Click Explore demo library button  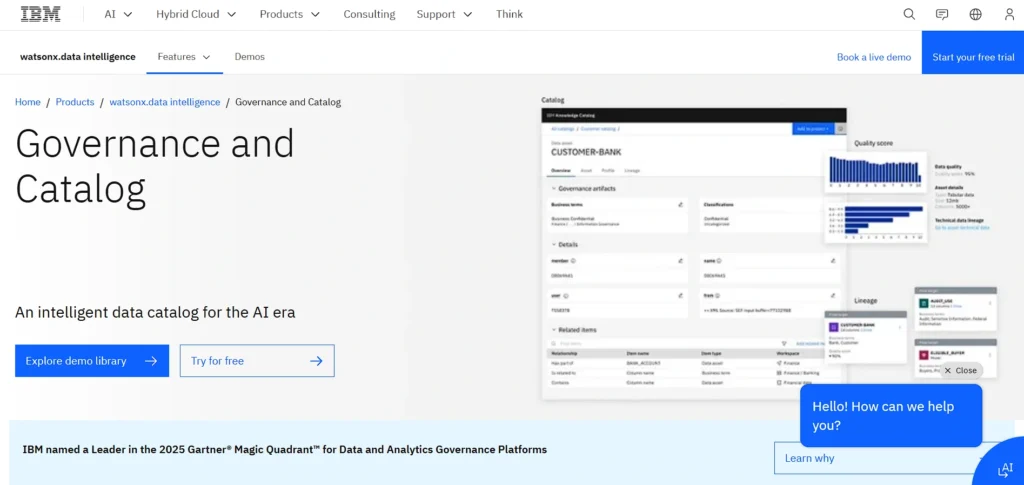coord(92,361)
